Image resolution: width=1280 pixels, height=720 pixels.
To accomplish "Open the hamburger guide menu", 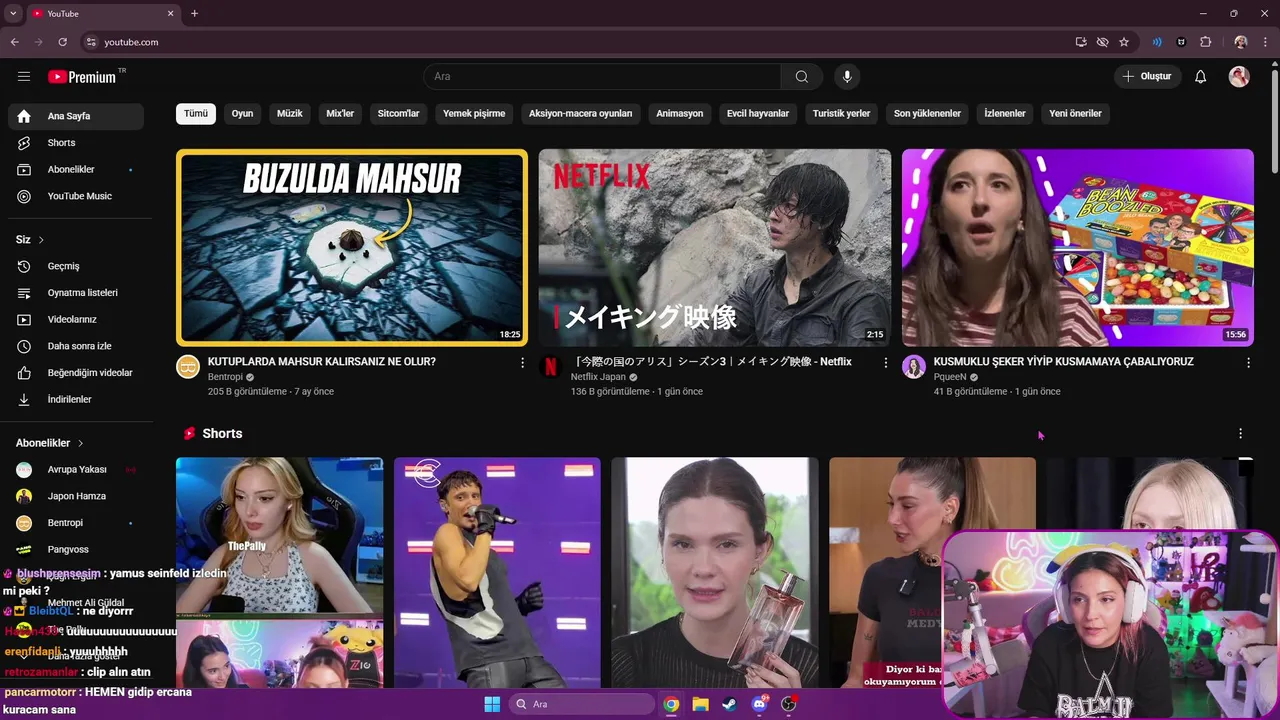I will coord(24,77).
